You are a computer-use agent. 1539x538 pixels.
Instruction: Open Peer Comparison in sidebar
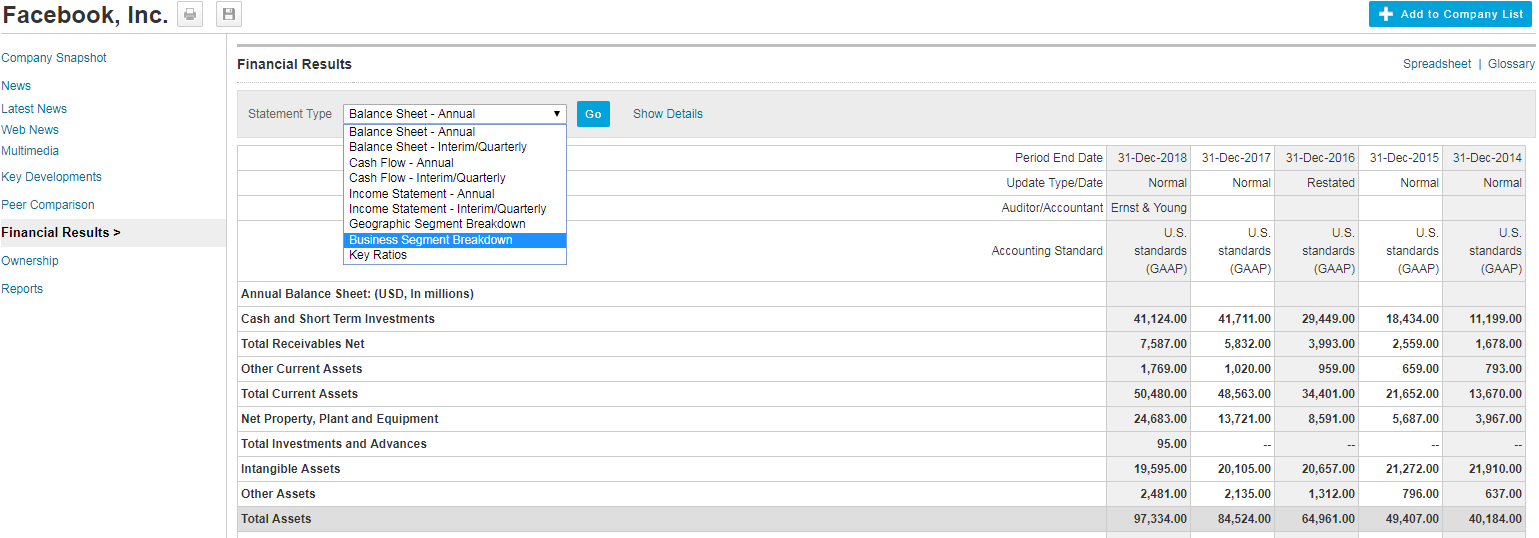[48, 205]
